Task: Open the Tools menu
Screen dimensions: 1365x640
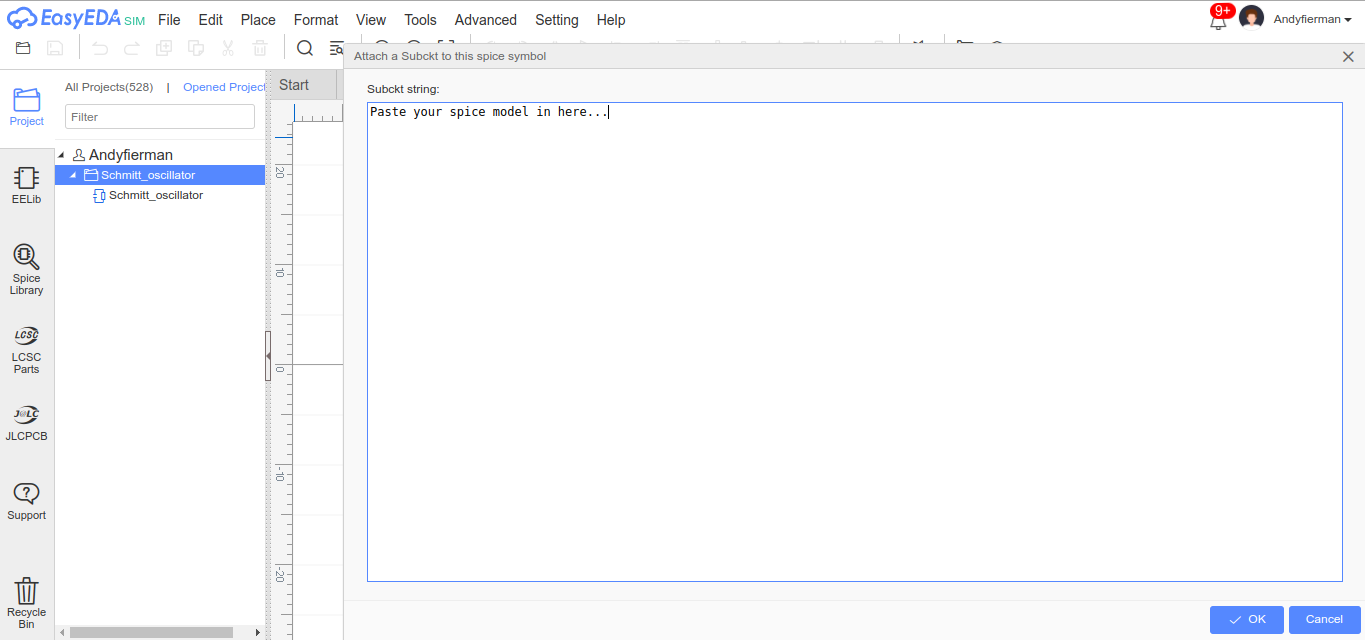Action: (420, 20)
